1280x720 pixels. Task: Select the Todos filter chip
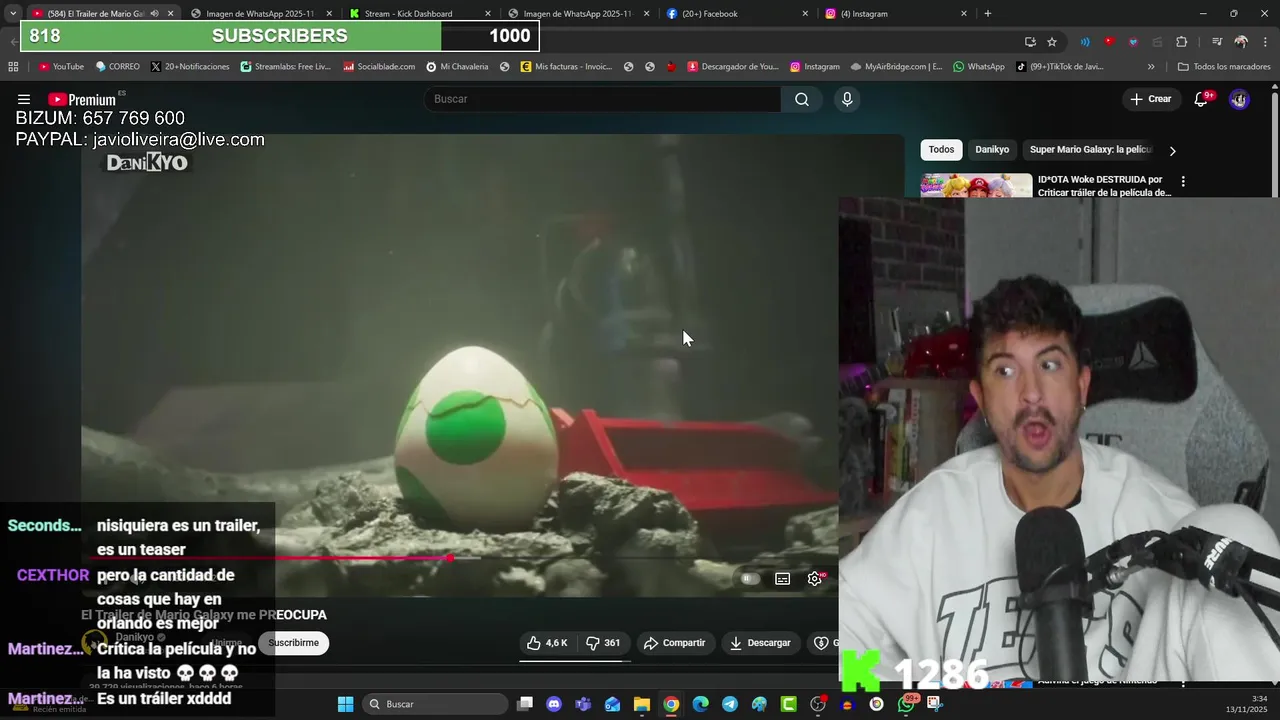pos(941,149)
